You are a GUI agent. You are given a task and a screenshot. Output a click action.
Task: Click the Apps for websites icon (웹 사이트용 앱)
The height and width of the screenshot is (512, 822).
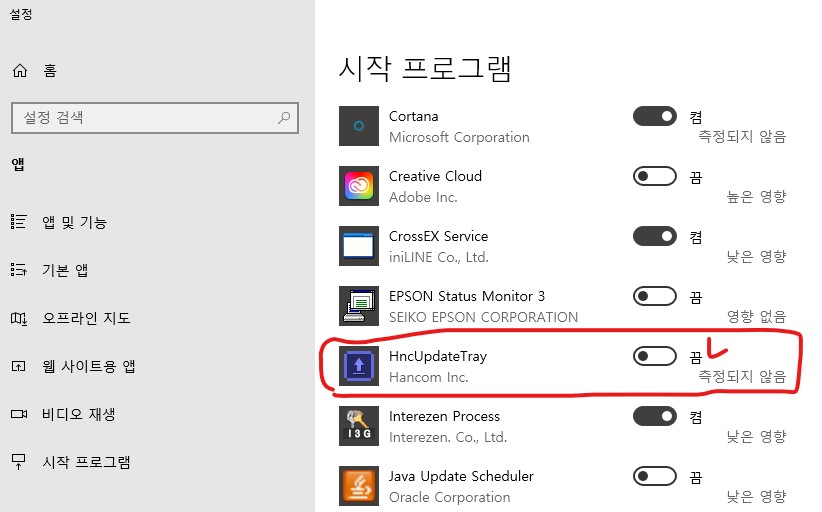(19, 366)
